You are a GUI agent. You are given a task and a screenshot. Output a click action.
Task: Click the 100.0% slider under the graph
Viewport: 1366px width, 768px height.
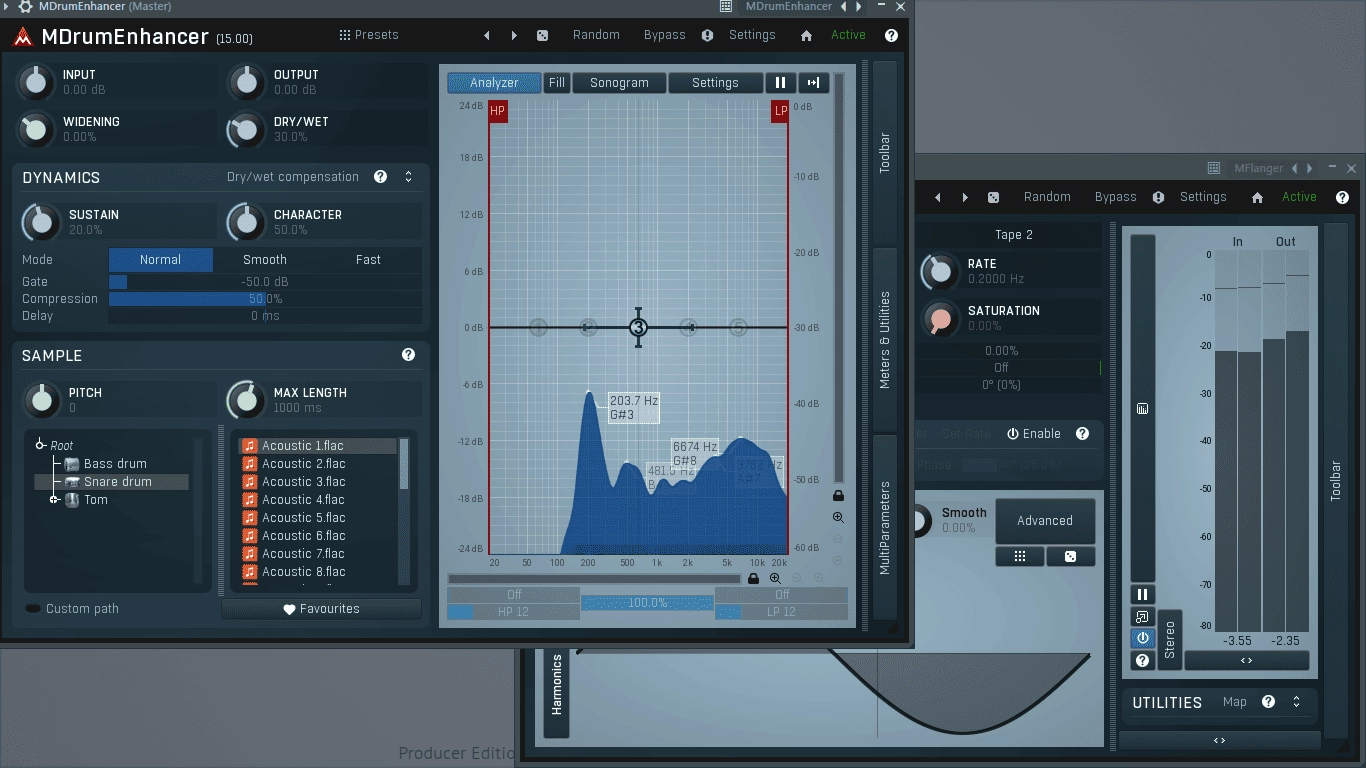(647, 603)
